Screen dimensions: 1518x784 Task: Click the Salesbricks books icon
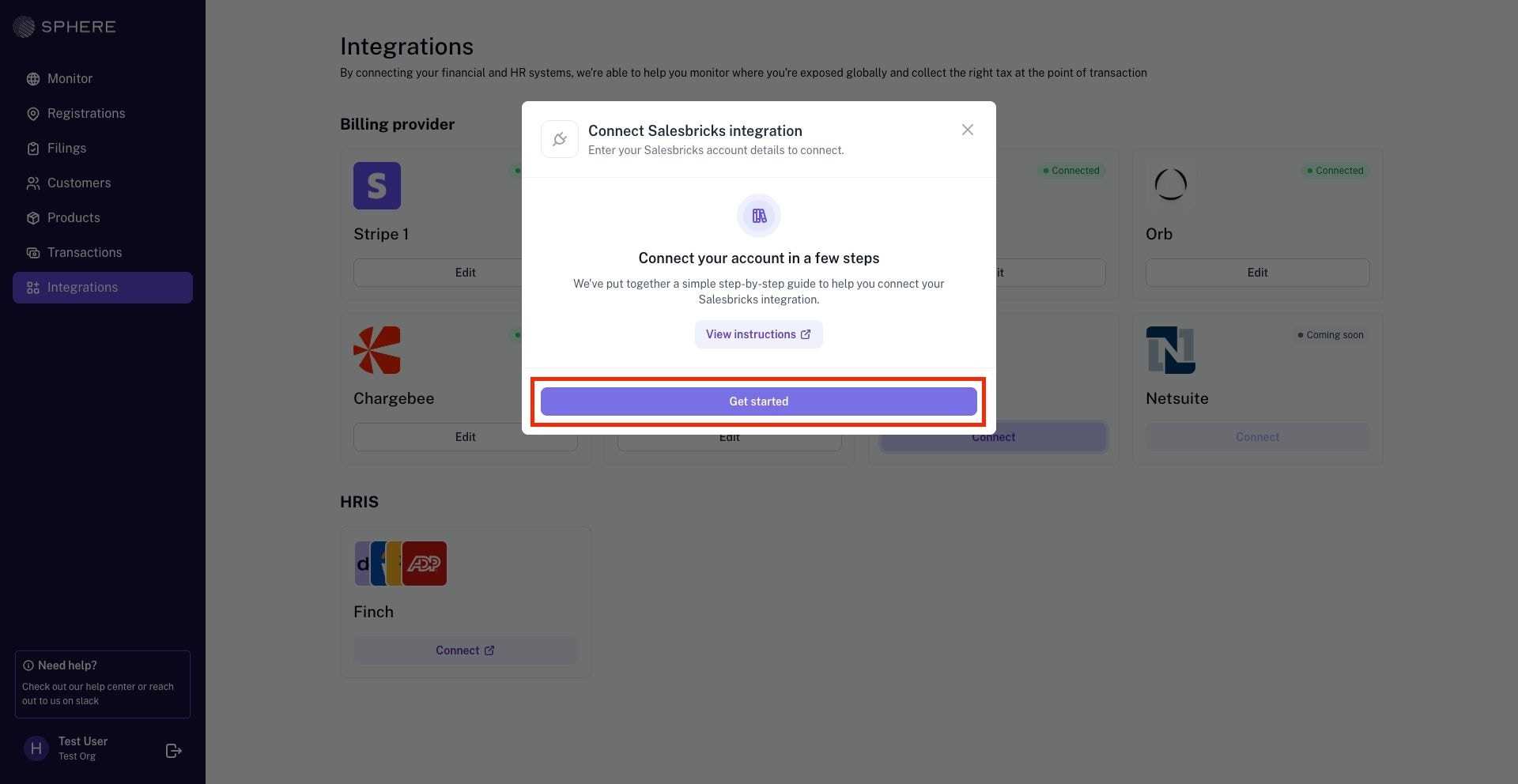coord(759,216)
